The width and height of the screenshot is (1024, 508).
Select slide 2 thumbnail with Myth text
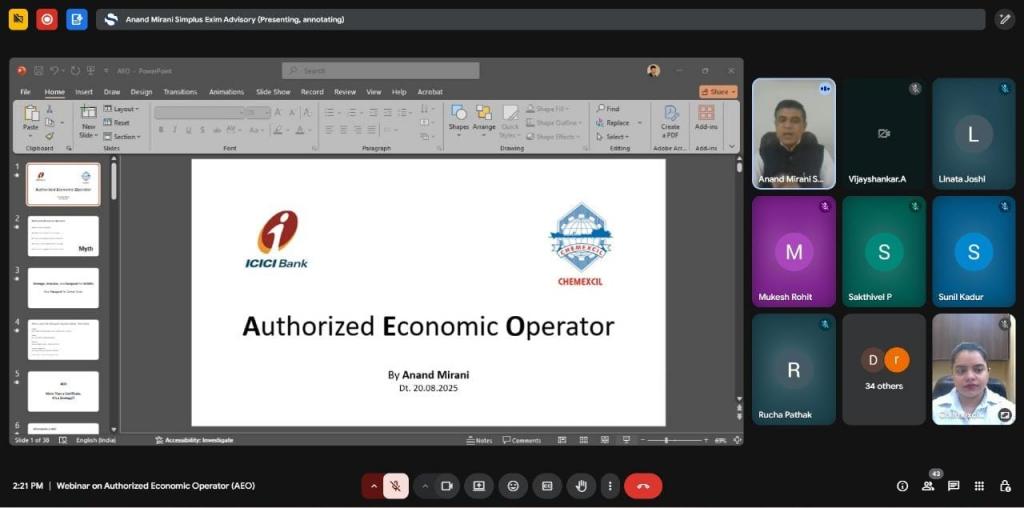point(63,236)
